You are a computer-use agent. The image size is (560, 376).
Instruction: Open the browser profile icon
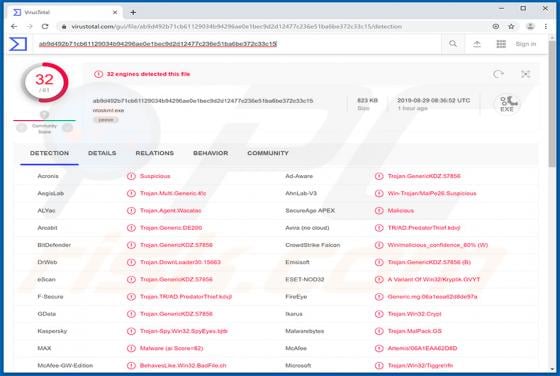point(530,26)
